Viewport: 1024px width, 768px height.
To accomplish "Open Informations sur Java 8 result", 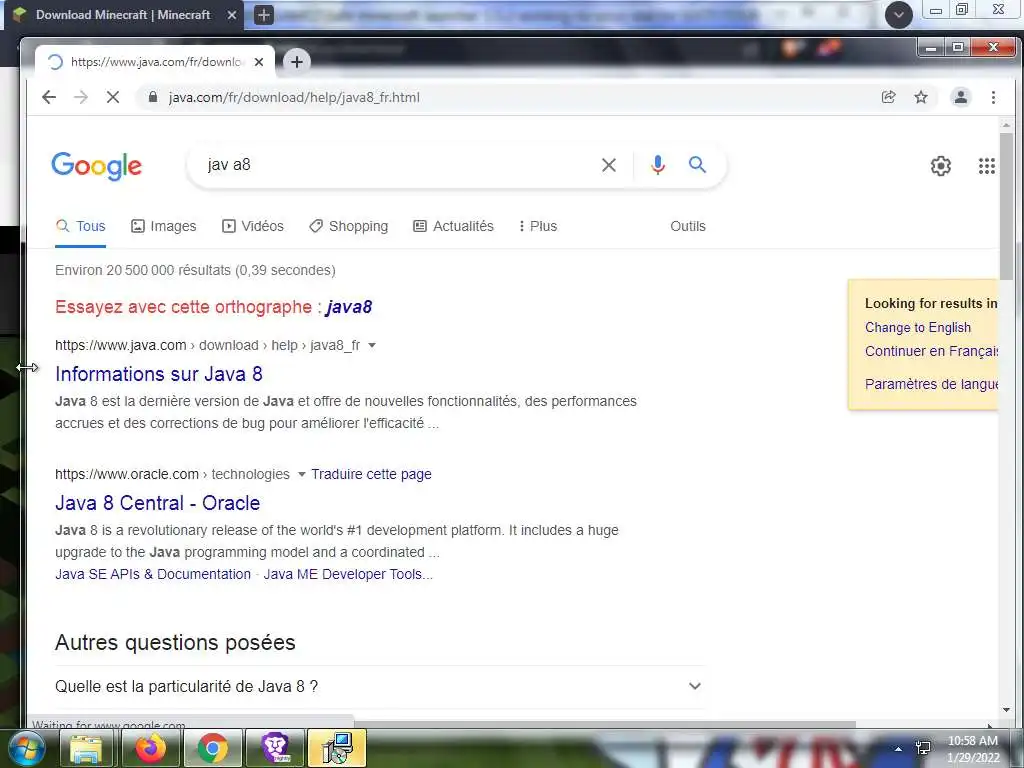I will point(159,374).
